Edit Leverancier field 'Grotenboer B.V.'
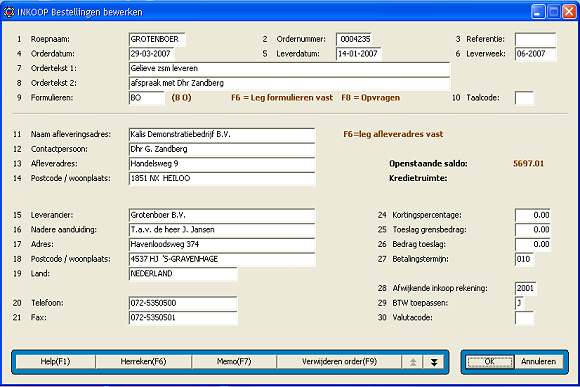 (222, 215)
